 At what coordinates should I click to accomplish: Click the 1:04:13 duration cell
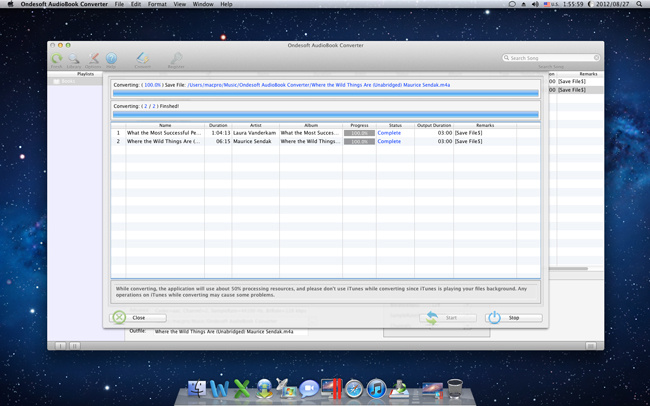coord(221,133)
